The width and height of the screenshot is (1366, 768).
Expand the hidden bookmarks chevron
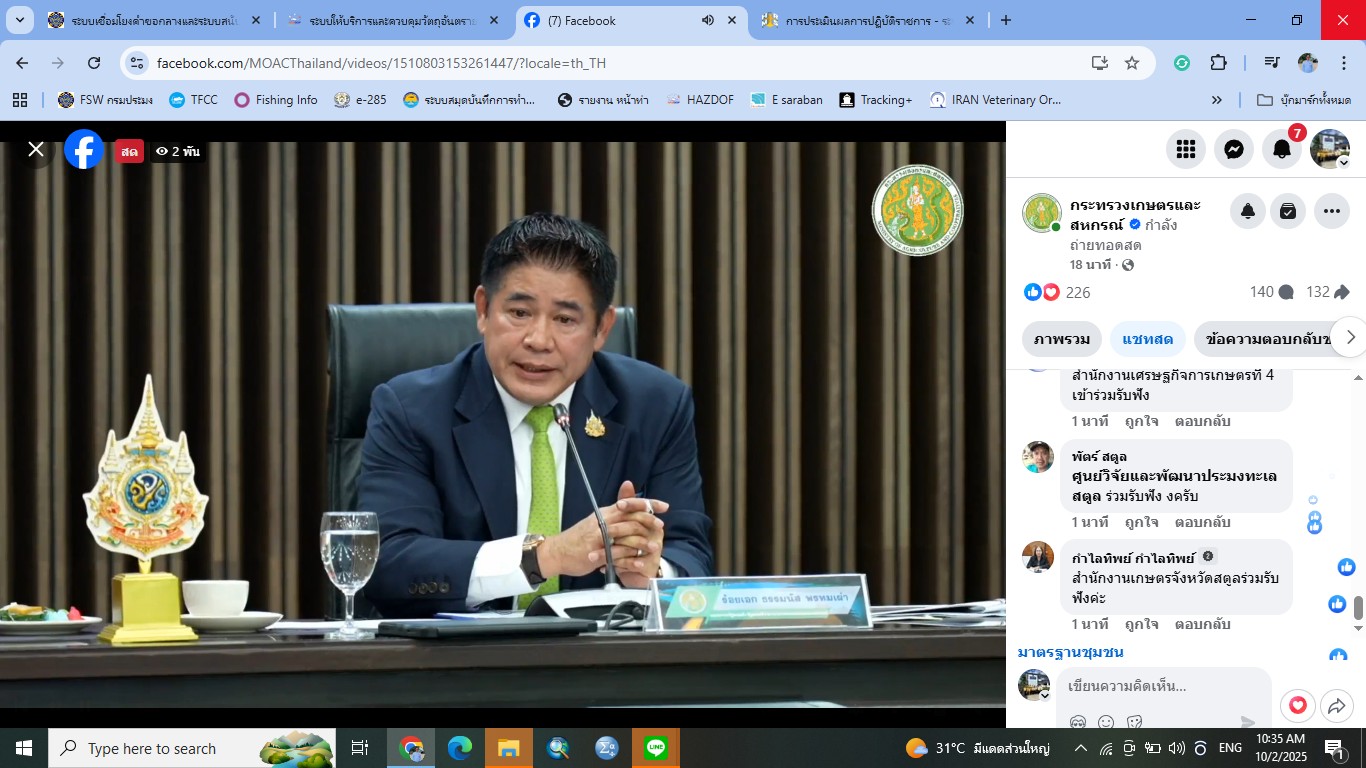[1217, 100]
